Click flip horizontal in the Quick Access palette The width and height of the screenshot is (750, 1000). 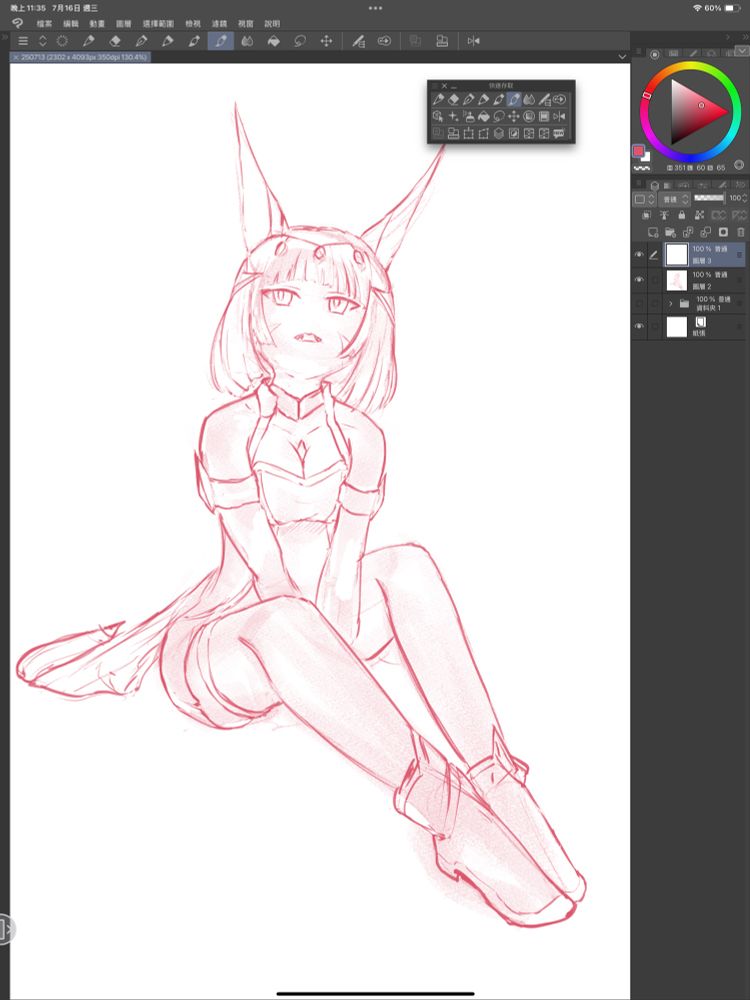(559, 116)
